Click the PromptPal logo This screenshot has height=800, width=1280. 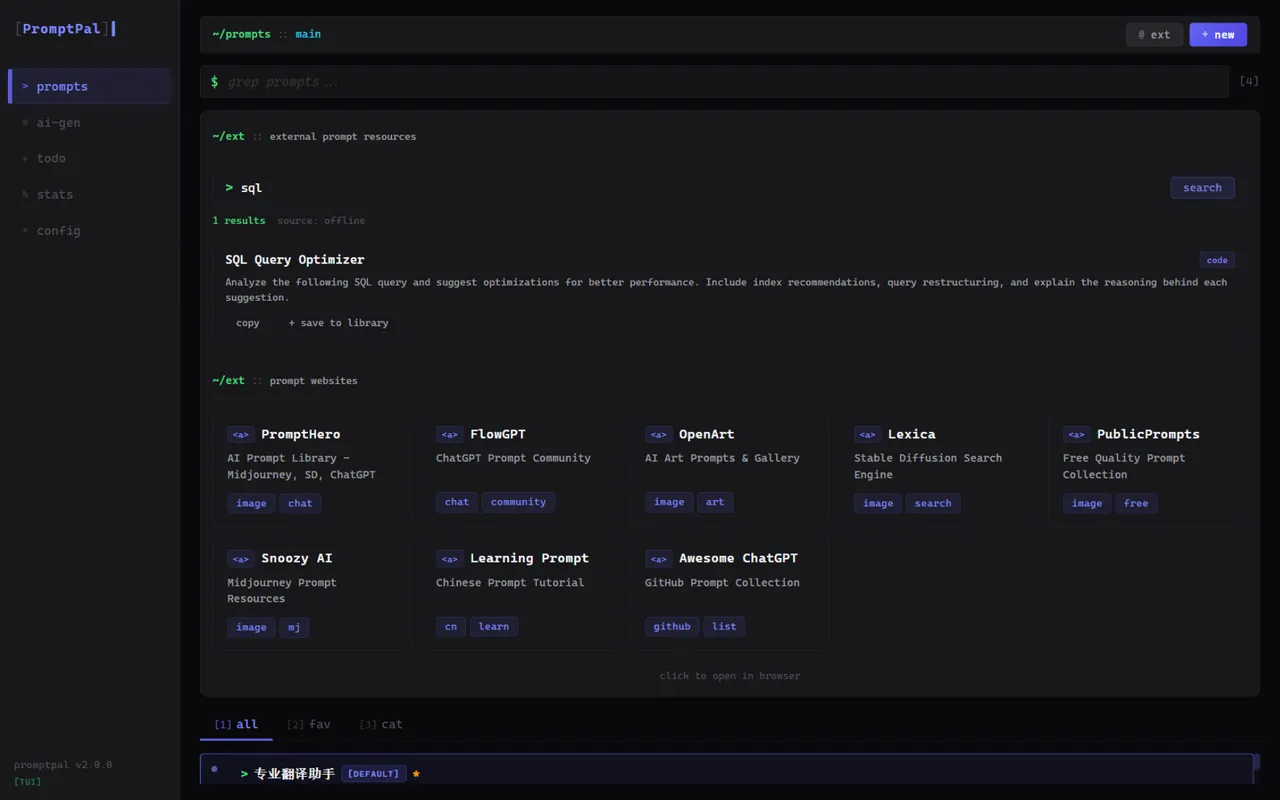[64, 29]
